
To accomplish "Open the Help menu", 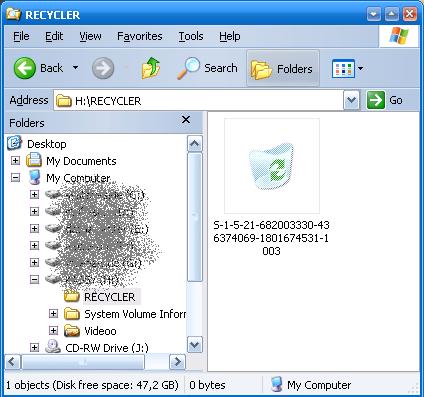I will point(230,36).
